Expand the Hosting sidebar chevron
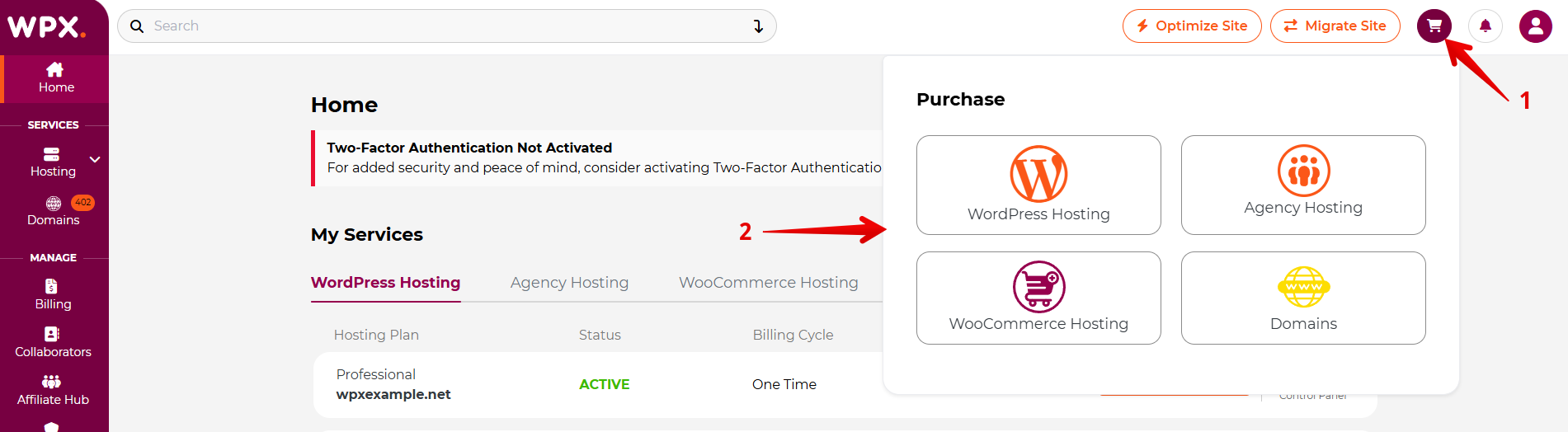This screenshot has height=432, width=1568. (x=95, y=160)
